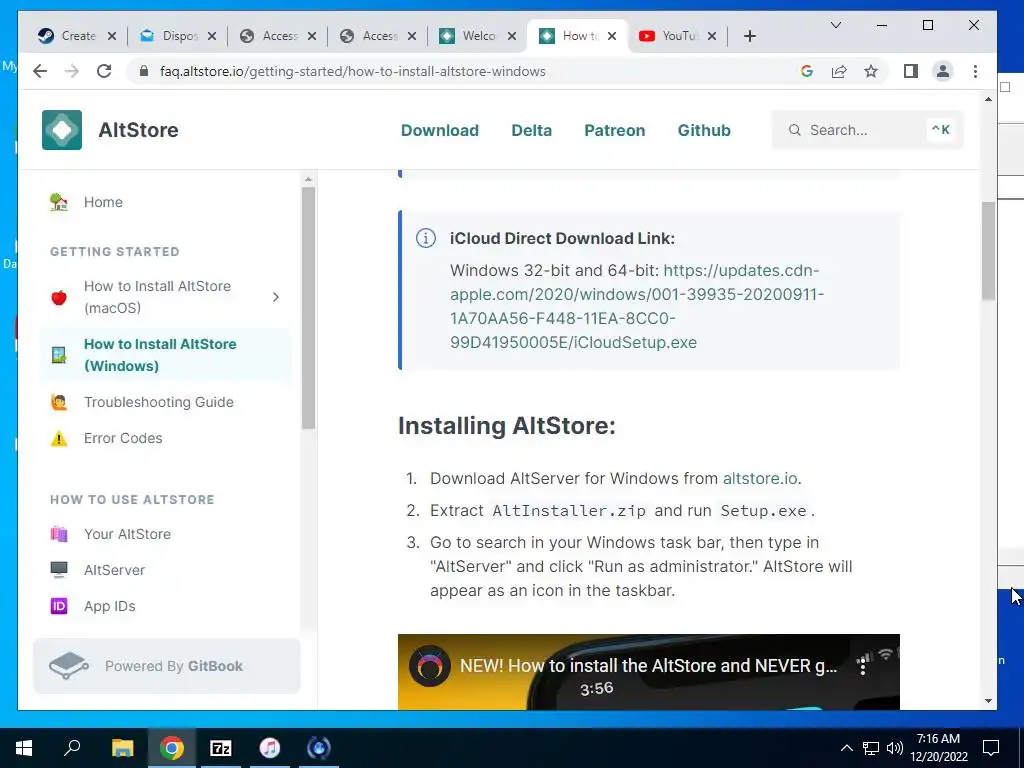Close the Dispos tab
This screenshot has width=1024, height=768.
pos(212,36)
